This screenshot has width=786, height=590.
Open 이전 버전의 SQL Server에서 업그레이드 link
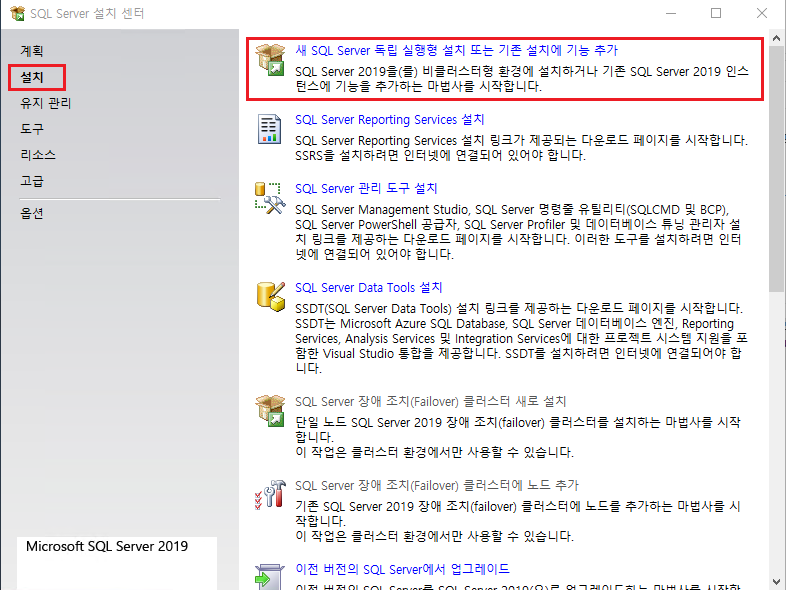tap(403, 569)
